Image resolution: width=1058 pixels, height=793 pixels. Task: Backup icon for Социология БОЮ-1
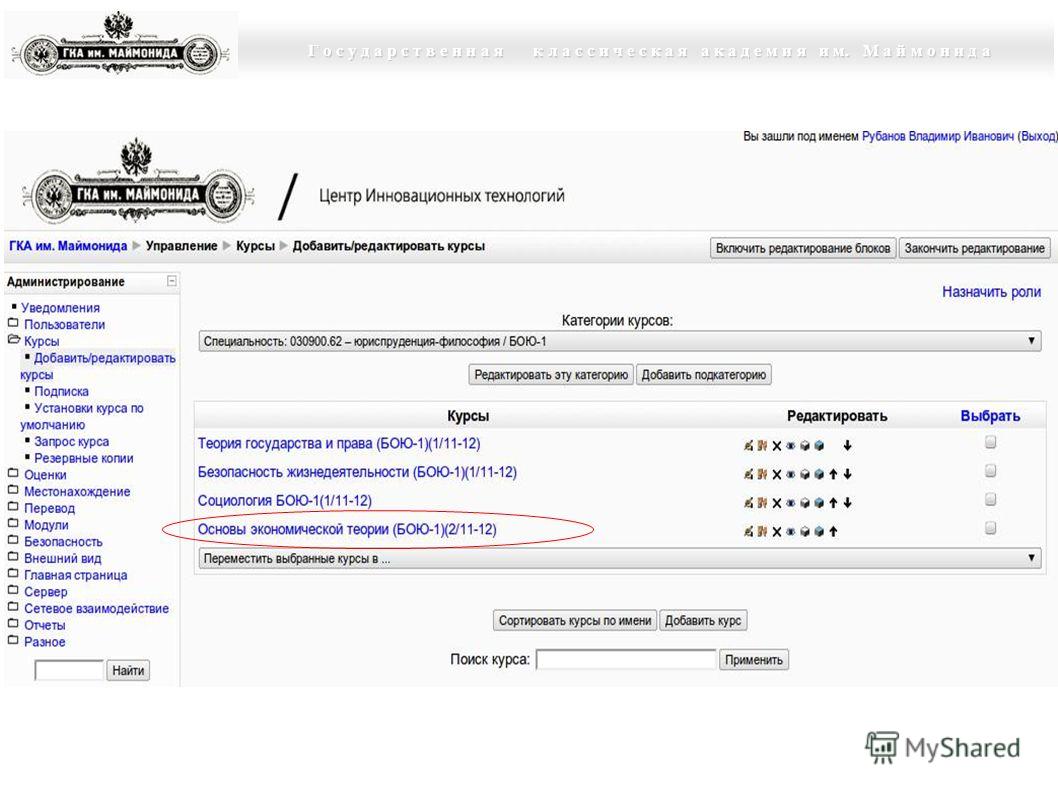click(x=804, y=503)
